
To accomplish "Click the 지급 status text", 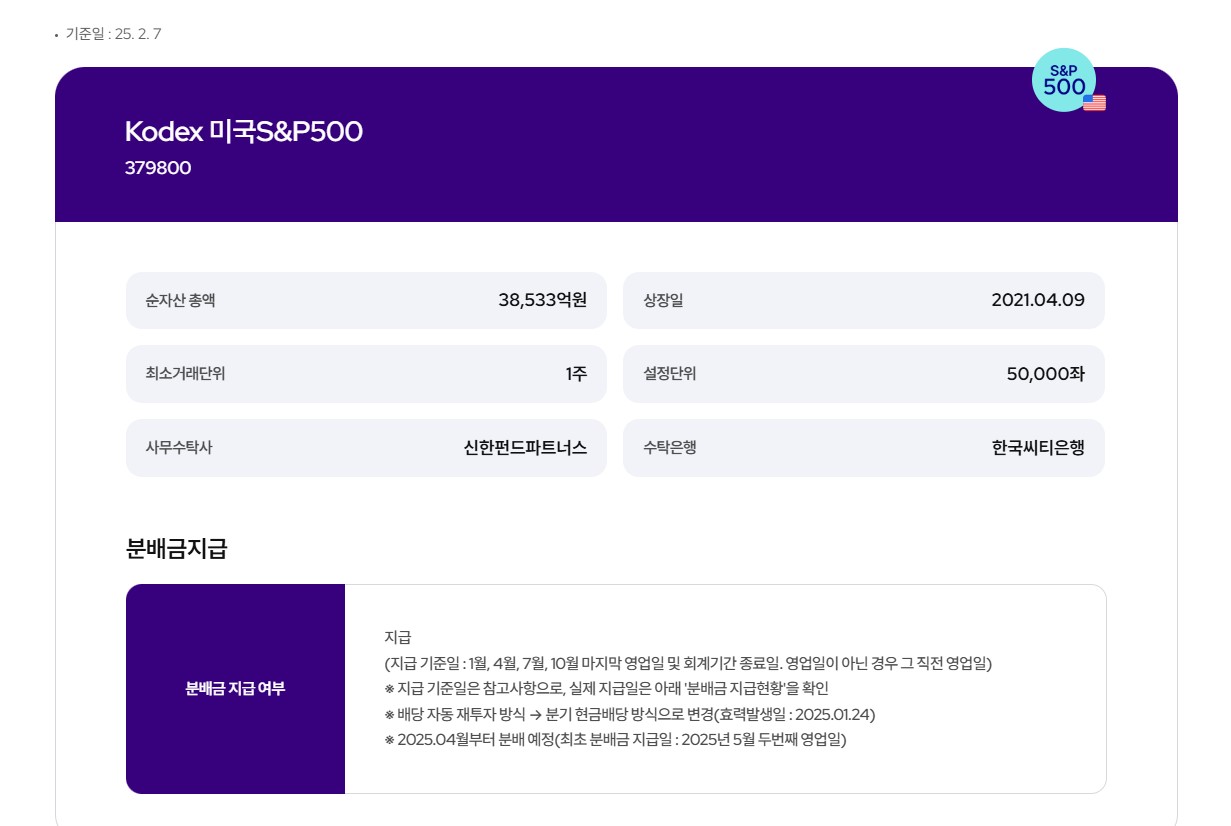I will tap(398, 637).
